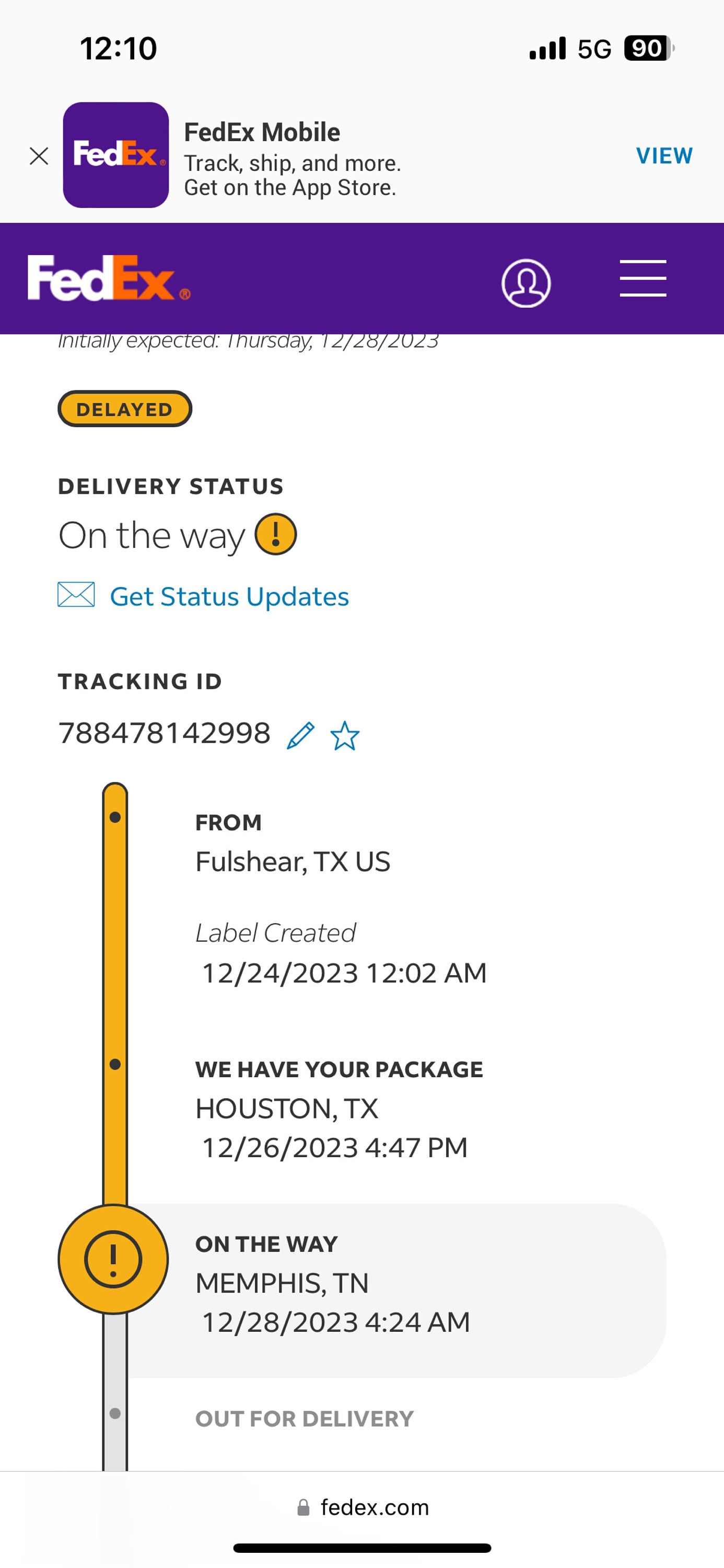Tap the FedEx logo in header
The width and height of the screenshot is (724, 1568).
109,278
